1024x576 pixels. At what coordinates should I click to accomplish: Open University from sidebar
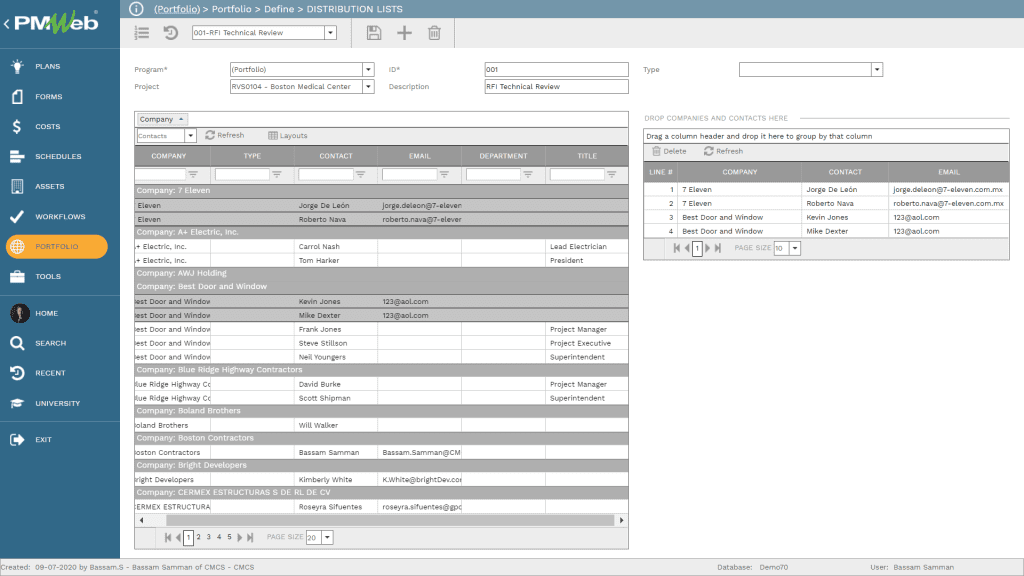pos(57,403)
